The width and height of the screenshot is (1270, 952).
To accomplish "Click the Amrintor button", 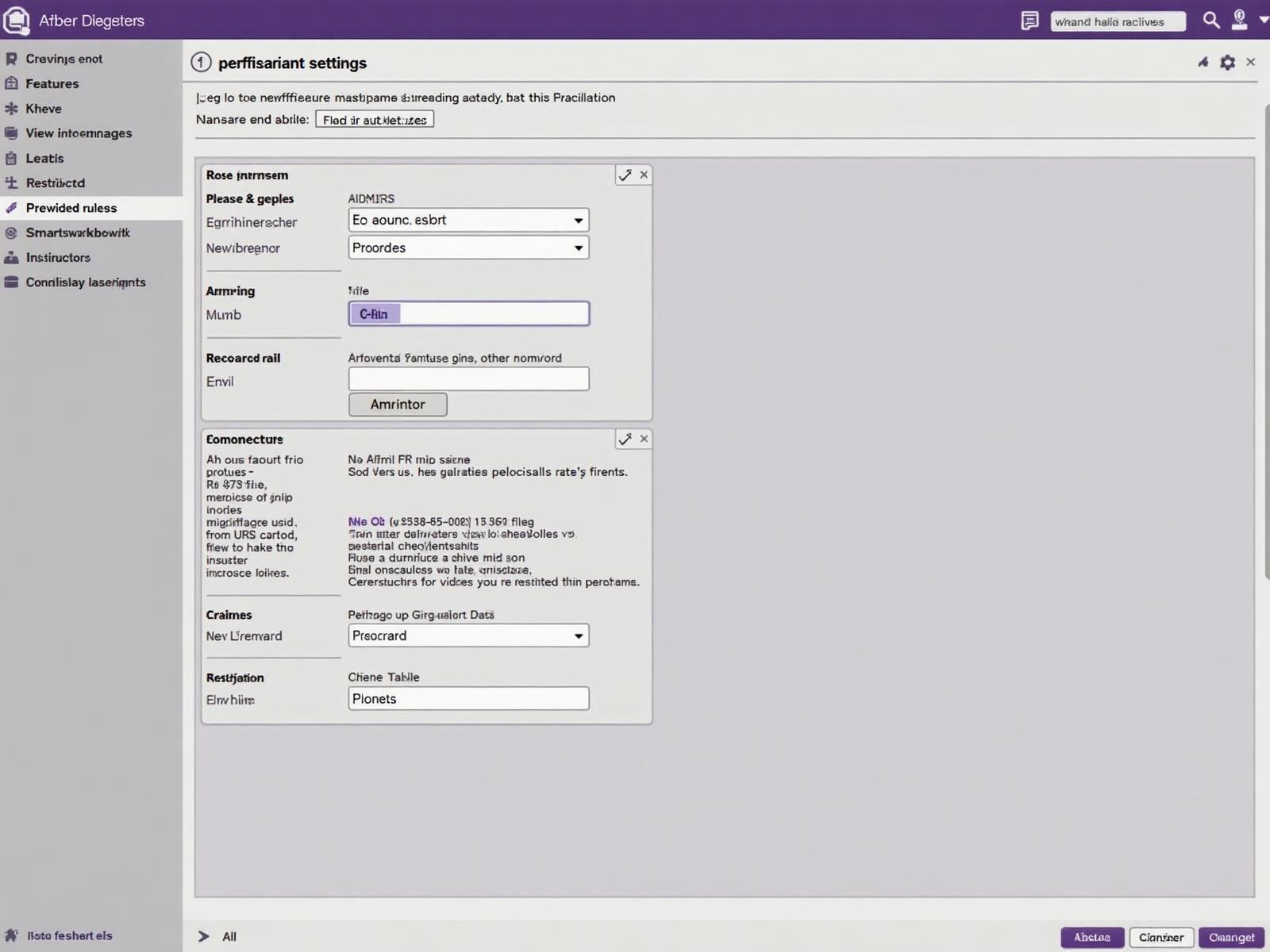I will coord(398,405).
